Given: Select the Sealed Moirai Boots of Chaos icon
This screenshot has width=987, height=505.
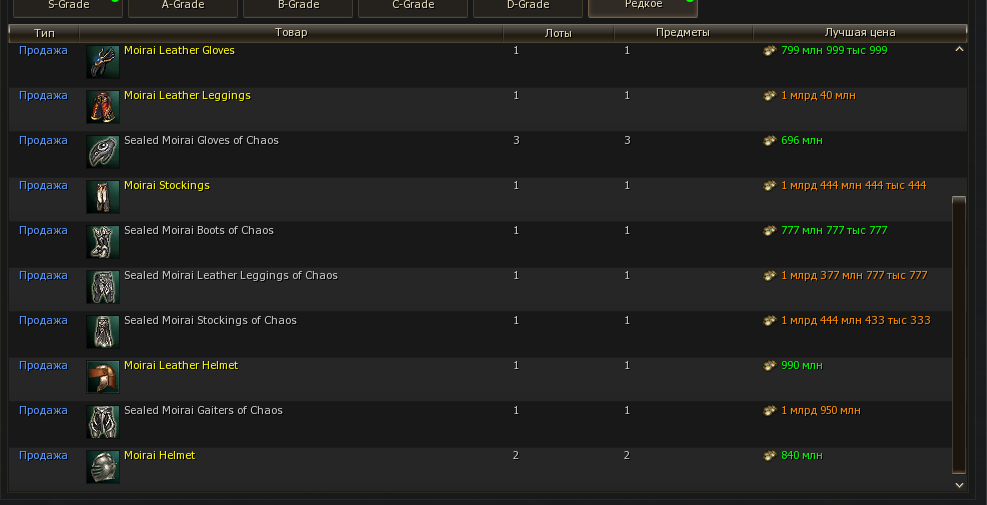Looking at the screenshot, I should [x=103, y=242].
